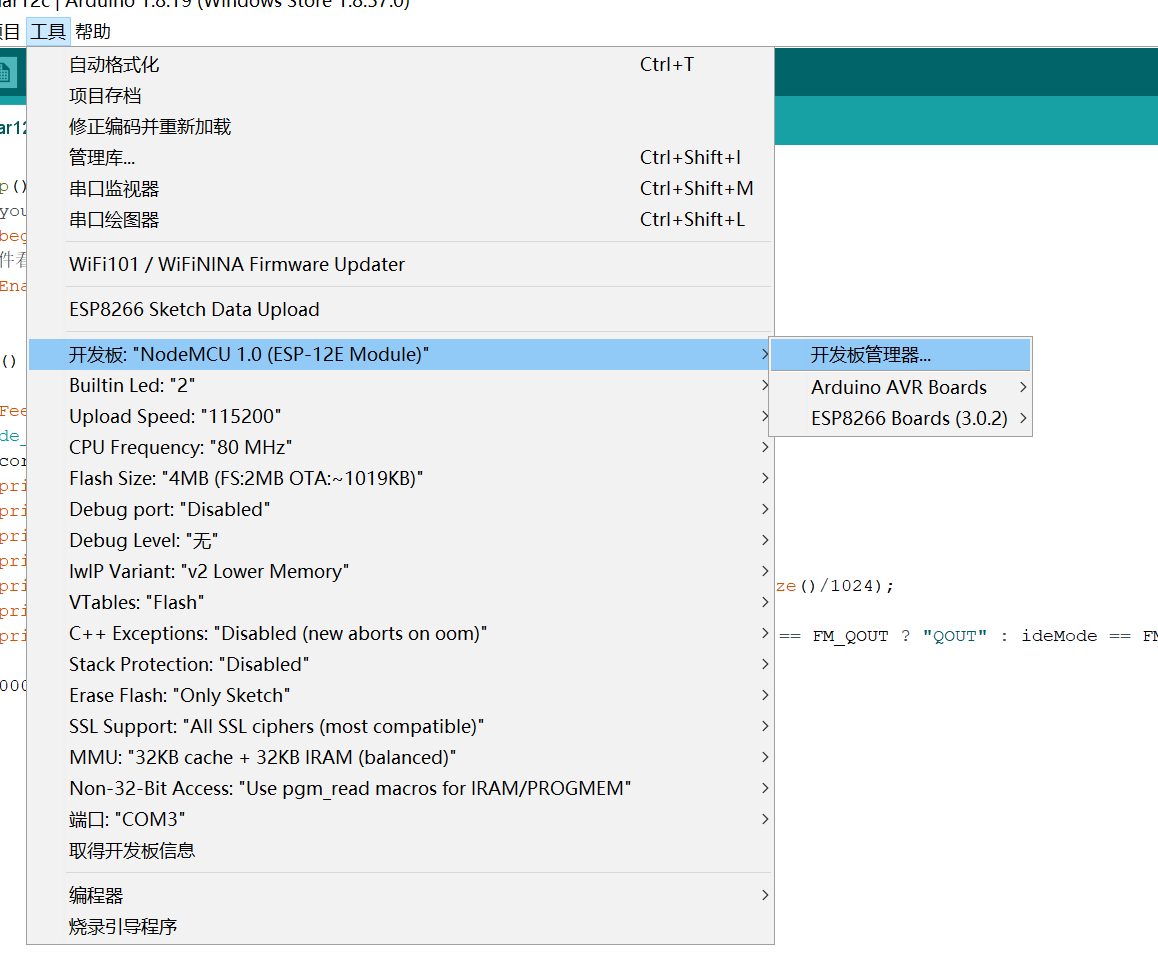This screenshot has width=1158, height=965.
Task: Select 取得开发板信息 entry
Action: pos(400,851)
